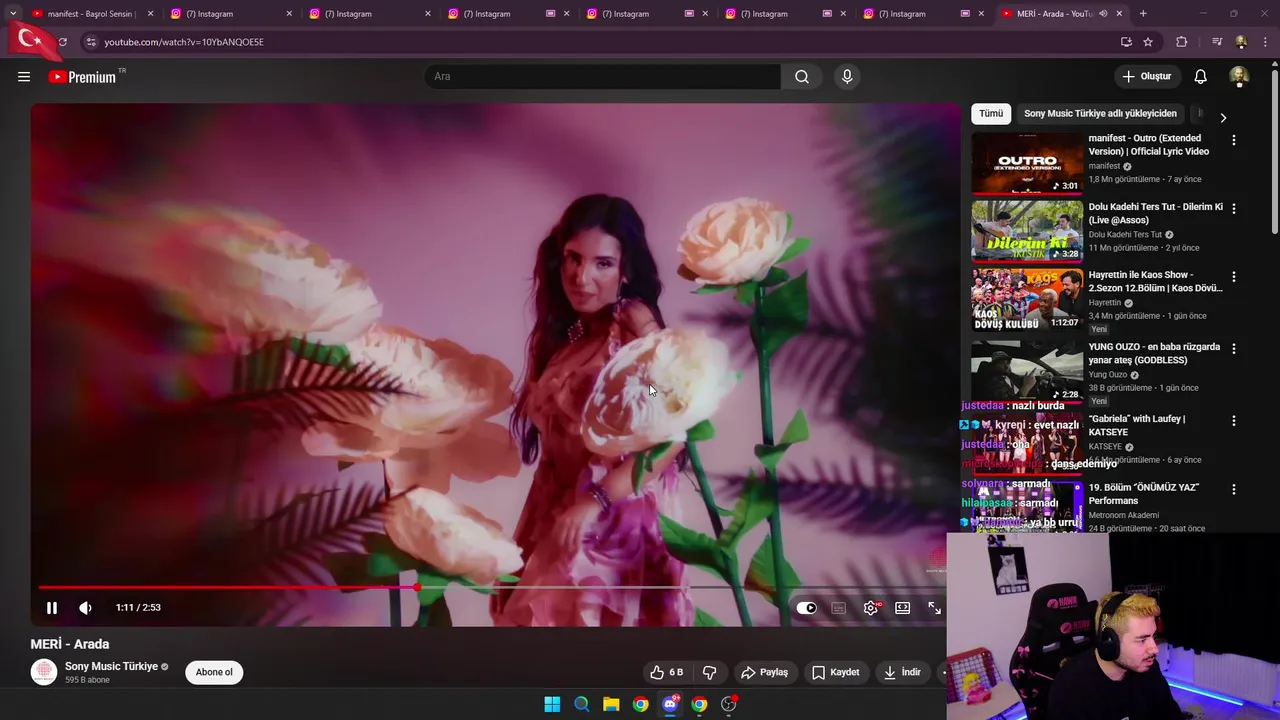
Task: Open Gabriela with Laufey KATSEYE title
Action: [1137, 425]
